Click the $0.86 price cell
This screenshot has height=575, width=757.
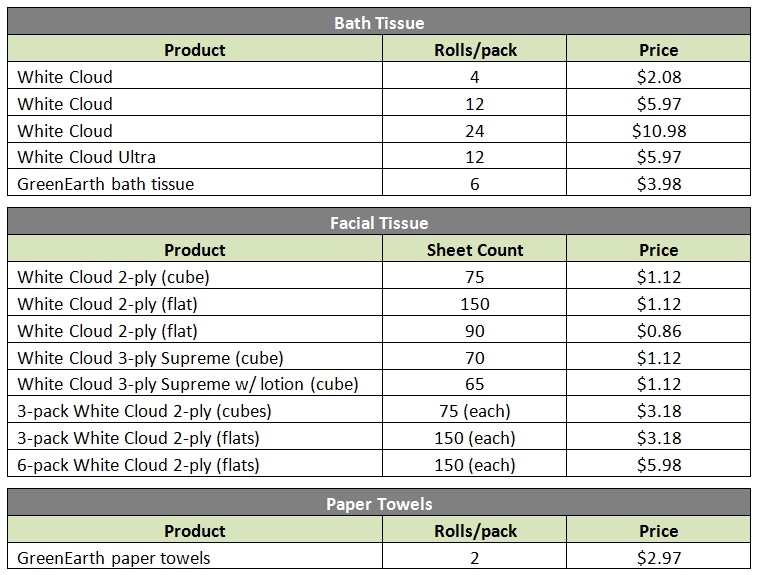(x=658, y=331)
